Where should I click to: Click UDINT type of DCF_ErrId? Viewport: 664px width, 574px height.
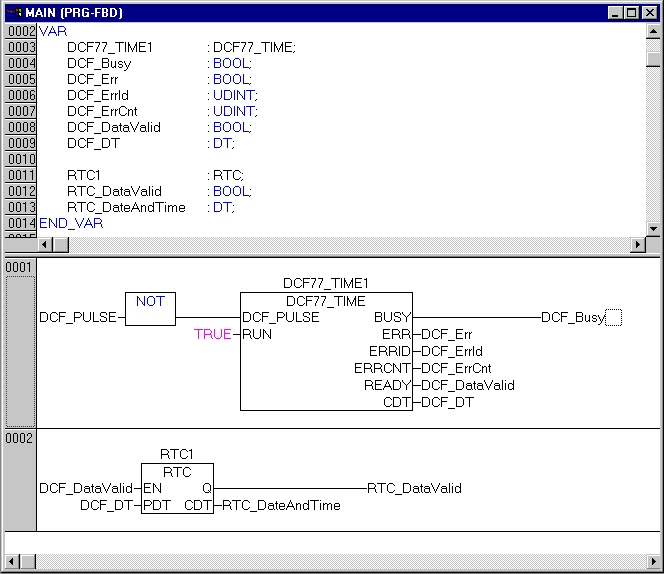(x=234, y=96)
